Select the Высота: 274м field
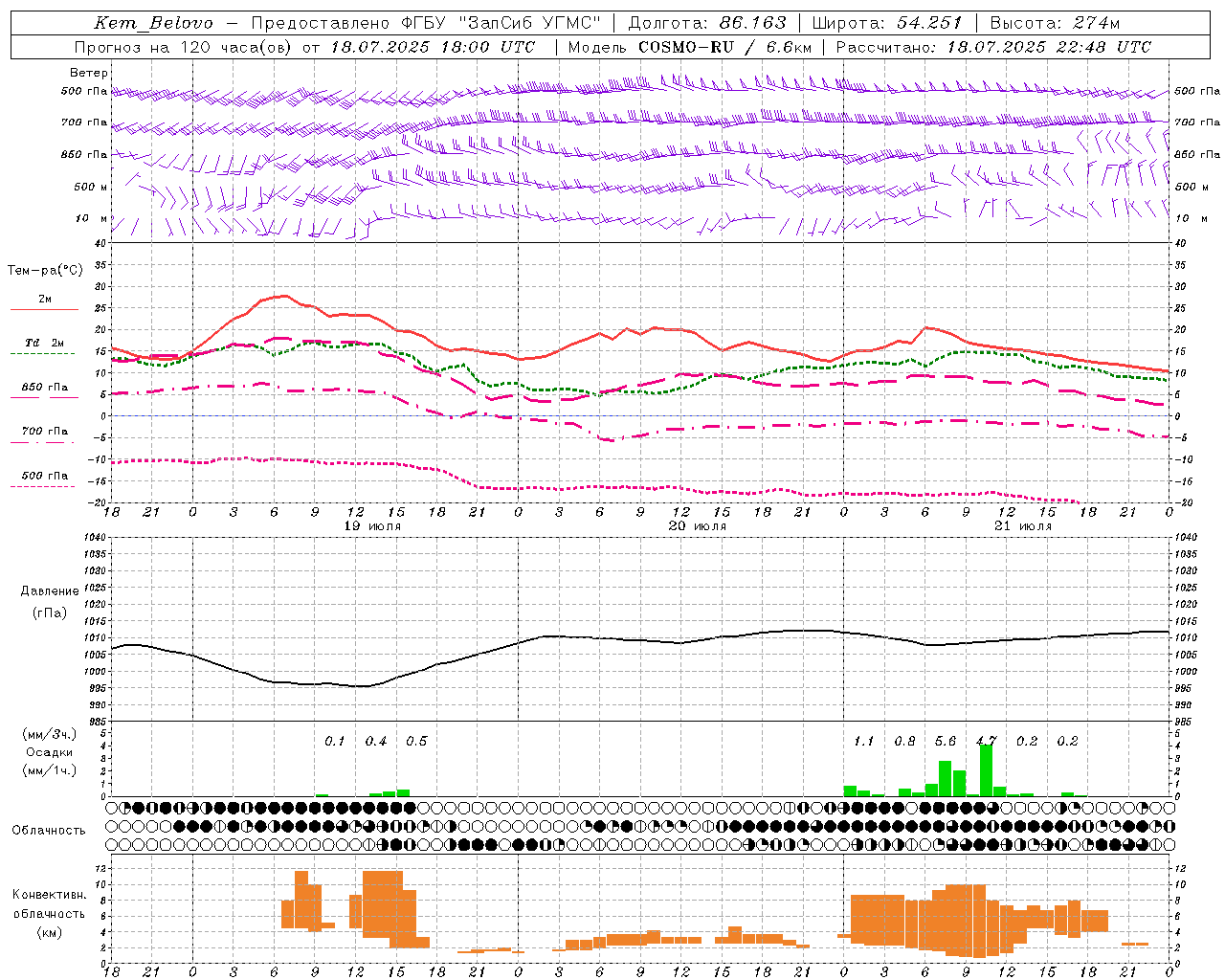Image resolution: width=1225 pixels, height=980 pixels. pyautogui.click(x=1055, y=23)
